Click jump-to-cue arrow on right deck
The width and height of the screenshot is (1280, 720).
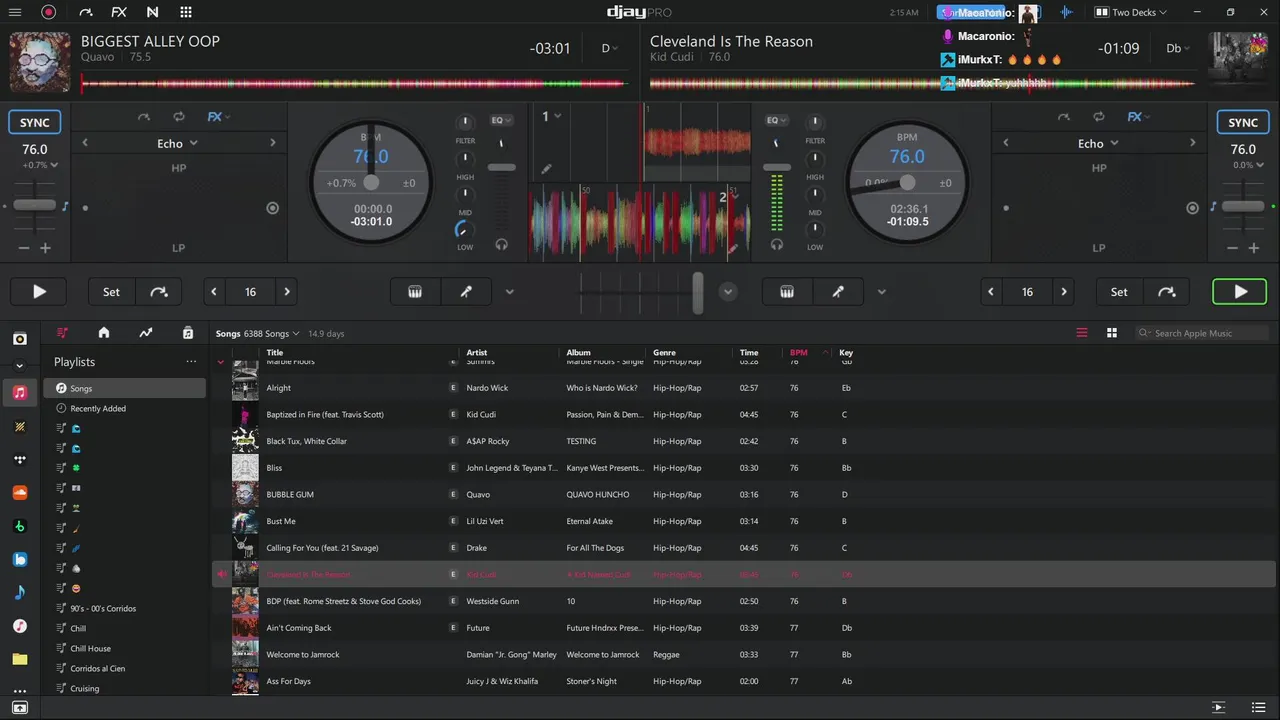point(1167,292)
